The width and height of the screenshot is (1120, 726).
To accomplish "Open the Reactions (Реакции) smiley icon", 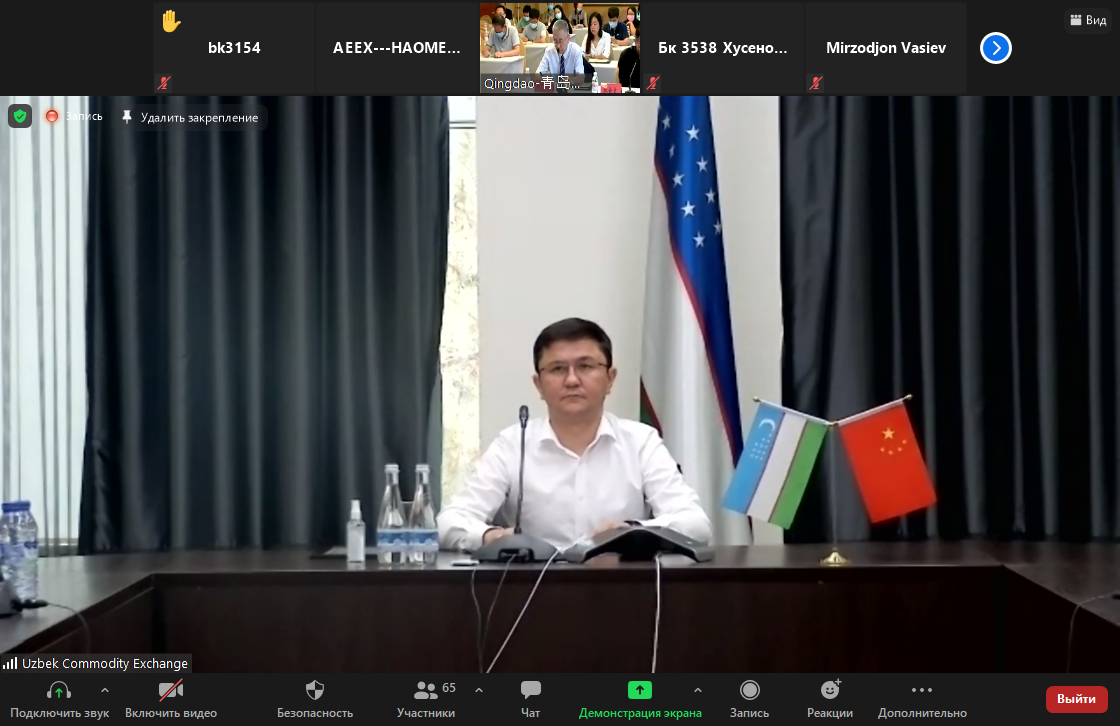I will [x=830, y=691].
